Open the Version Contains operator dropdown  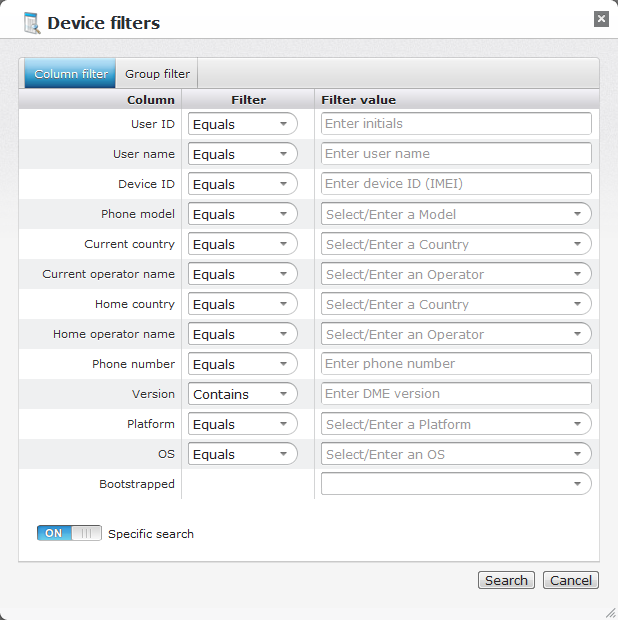pyautogui.click(x=243, y=394)
